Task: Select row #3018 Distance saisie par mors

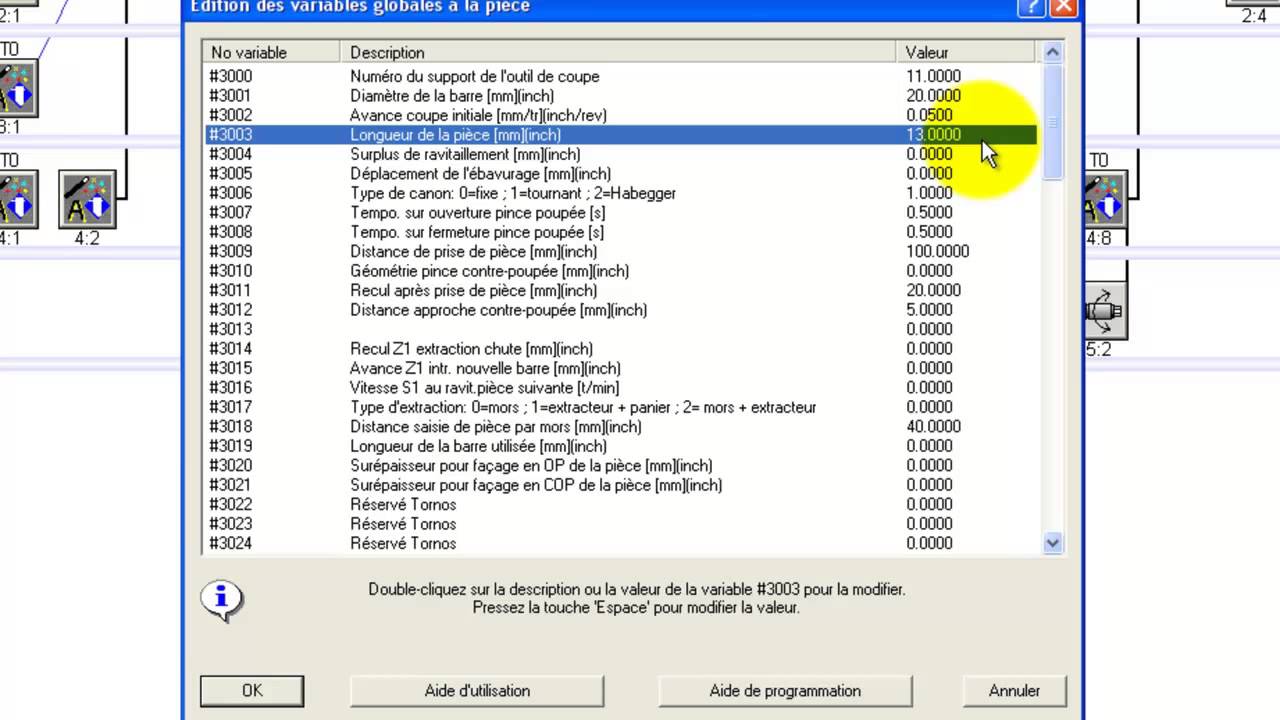Action: tap(621, 427)
